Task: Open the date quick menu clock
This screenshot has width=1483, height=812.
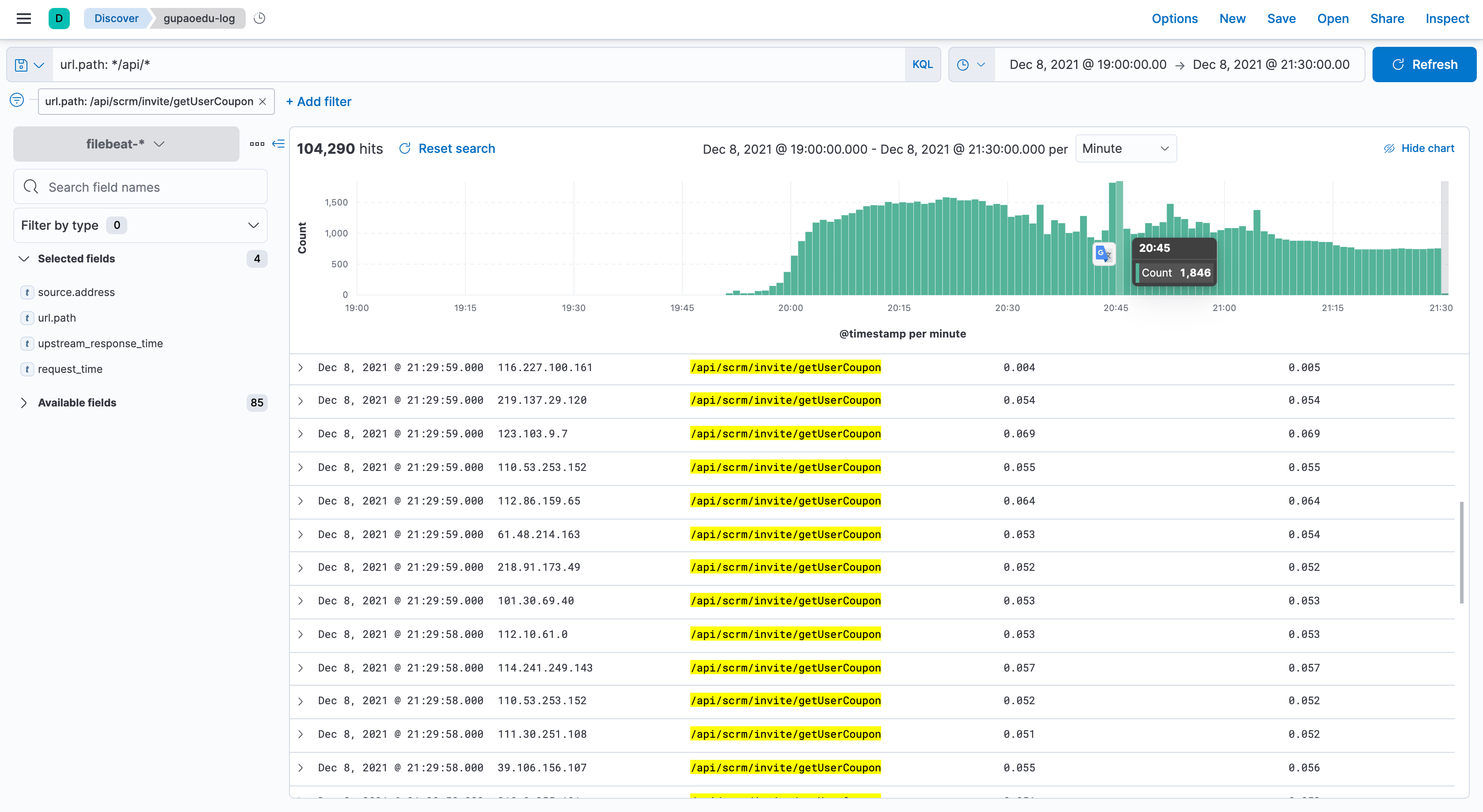Action: [971, 65]
